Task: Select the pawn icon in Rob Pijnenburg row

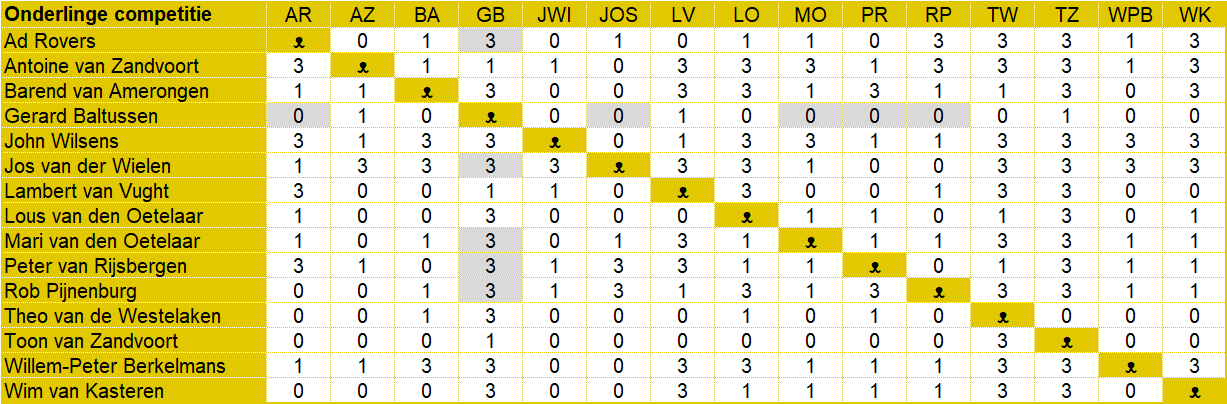Action: click(939, 292)
